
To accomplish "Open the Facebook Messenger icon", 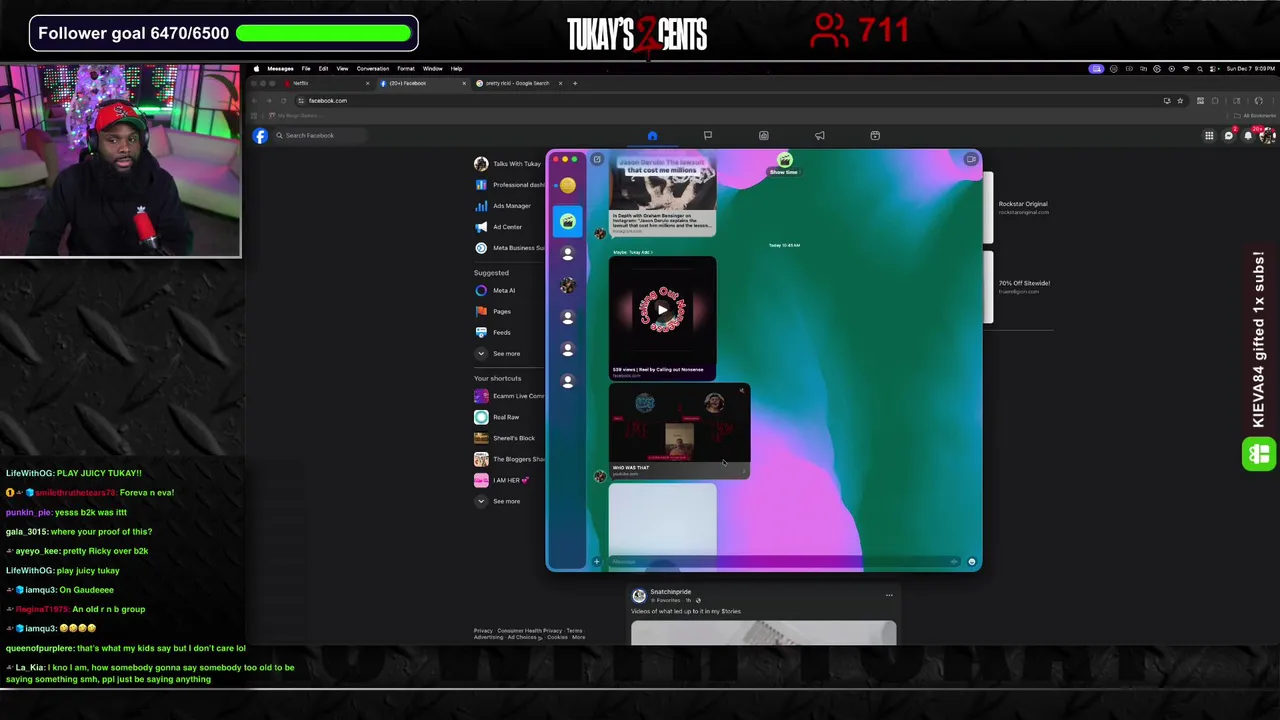I will 1229,136.
